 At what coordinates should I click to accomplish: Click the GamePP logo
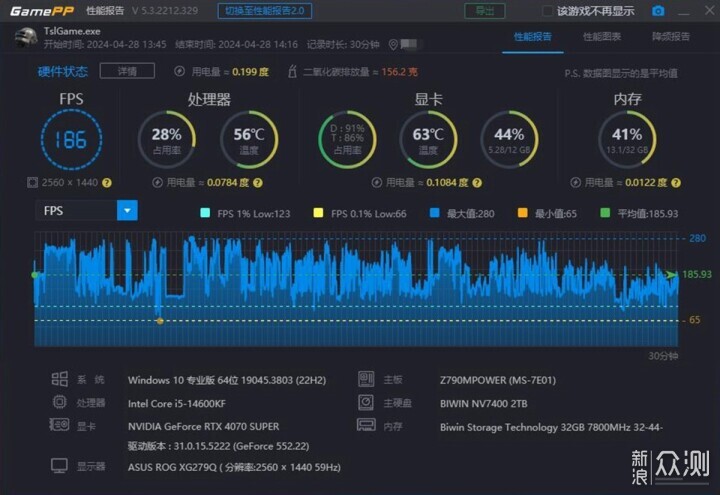coord(42,11)
